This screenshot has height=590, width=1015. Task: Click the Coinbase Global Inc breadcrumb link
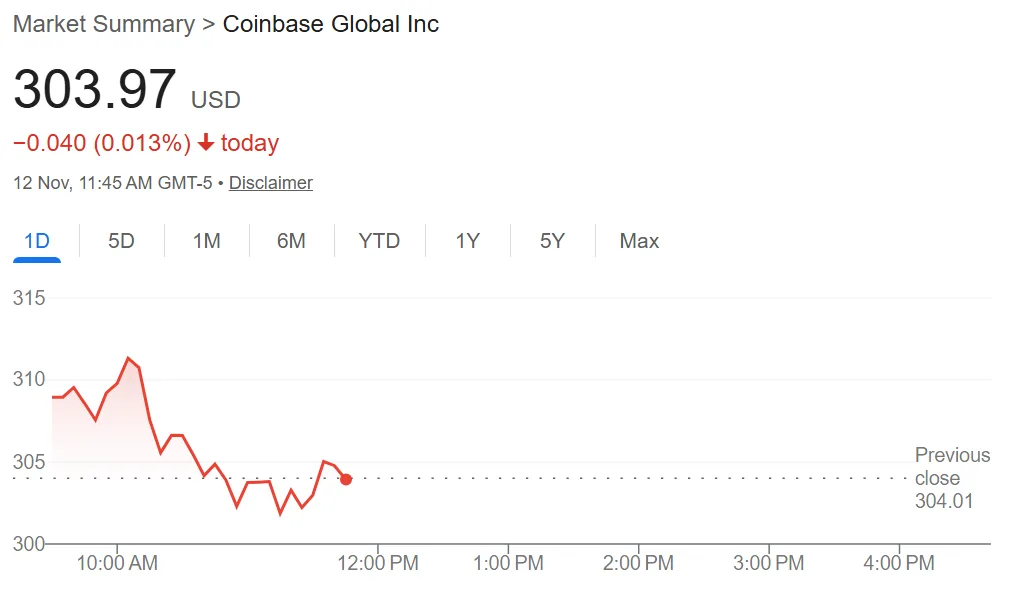(330, 23)
